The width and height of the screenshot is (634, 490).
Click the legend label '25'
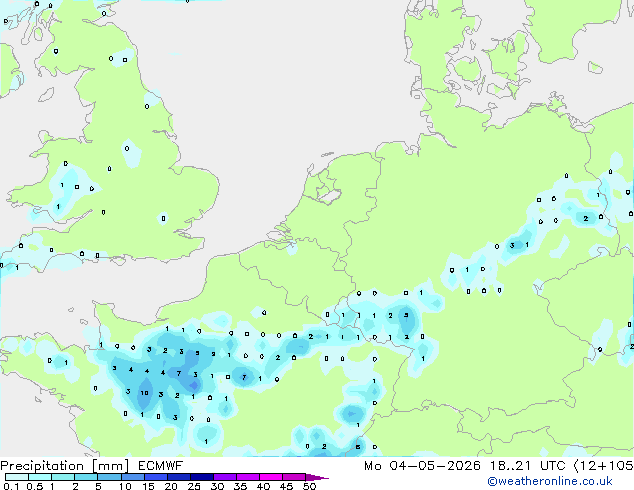click(x=194, y=486)
